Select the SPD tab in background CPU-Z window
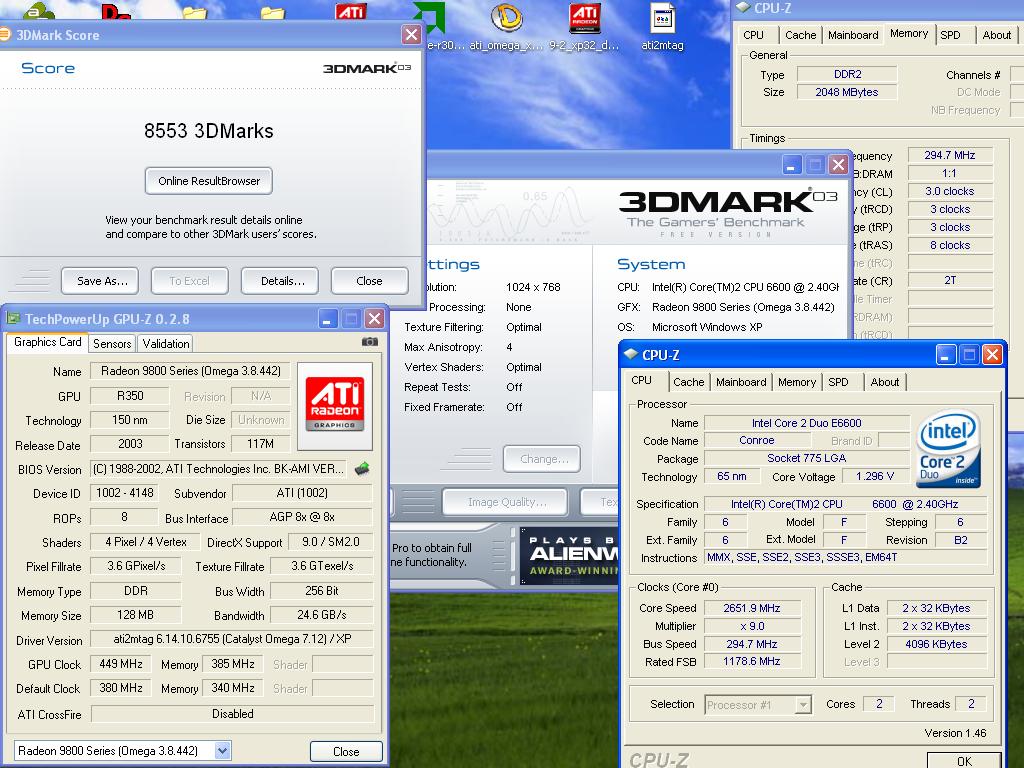1024x768 pixels. [950, 35]
